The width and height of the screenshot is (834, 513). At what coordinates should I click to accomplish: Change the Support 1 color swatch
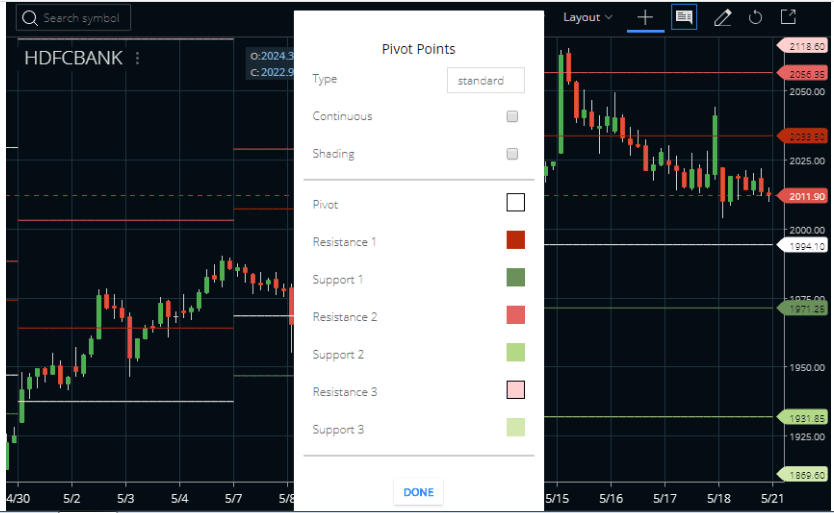tap(515, 277)
